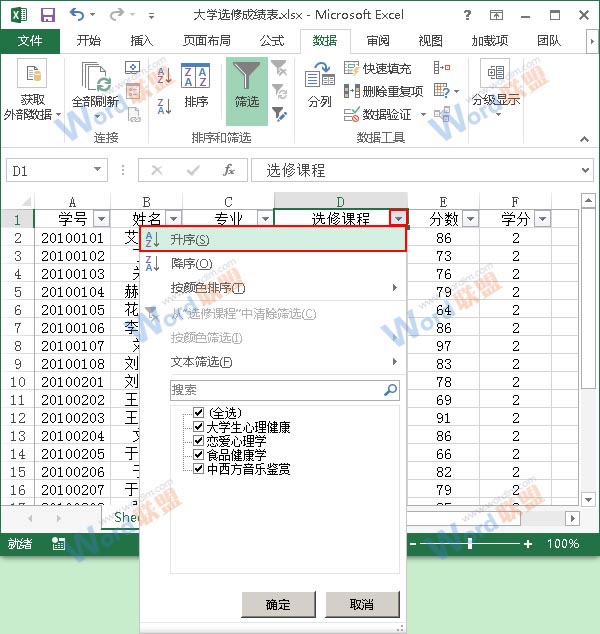The image size is (600, 634).
Task: Open the 学号 column filter dropdown
Action: [x=101, y=219]
